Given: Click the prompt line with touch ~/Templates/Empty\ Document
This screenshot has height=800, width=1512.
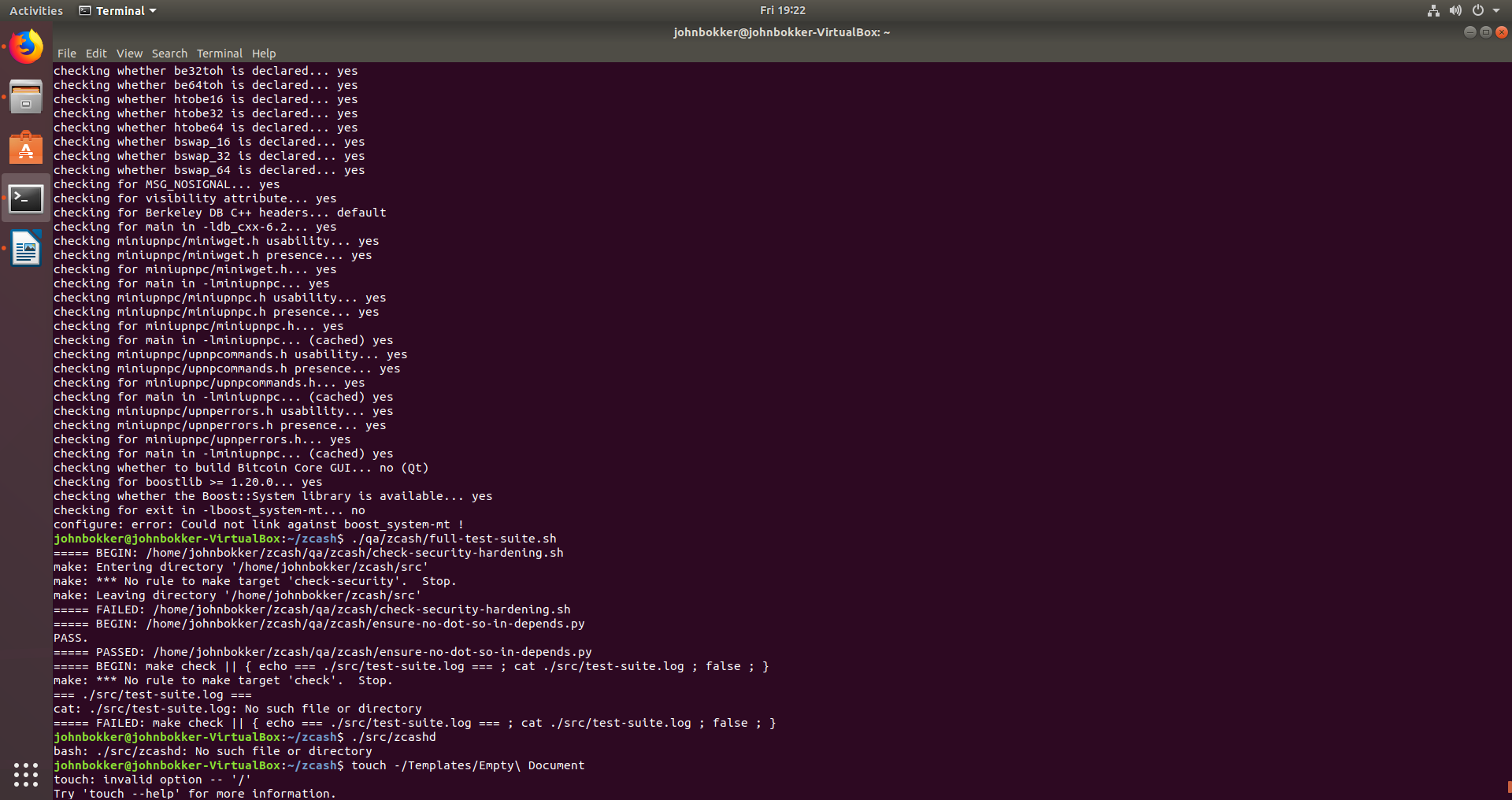Looking at the screenshot, I should 319,765.
